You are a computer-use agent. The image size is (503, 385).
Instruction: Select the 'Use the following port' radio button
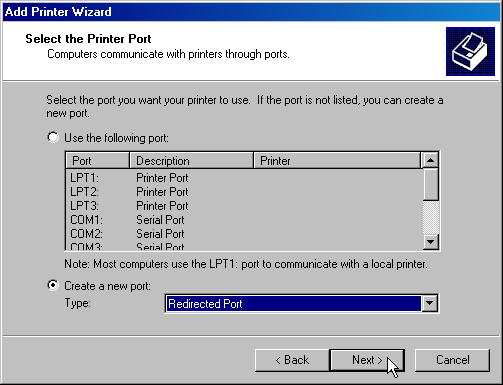click(53, 137)
